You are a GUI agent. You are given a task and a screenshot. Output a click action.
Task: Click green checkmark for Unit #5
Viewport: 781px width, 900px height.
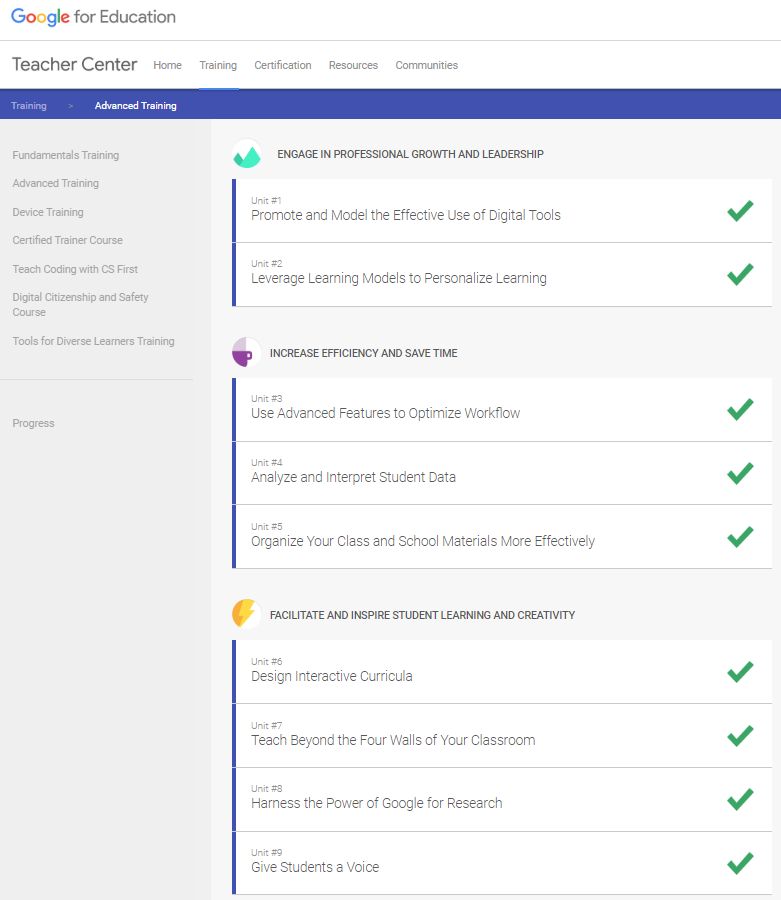point(740,537)
